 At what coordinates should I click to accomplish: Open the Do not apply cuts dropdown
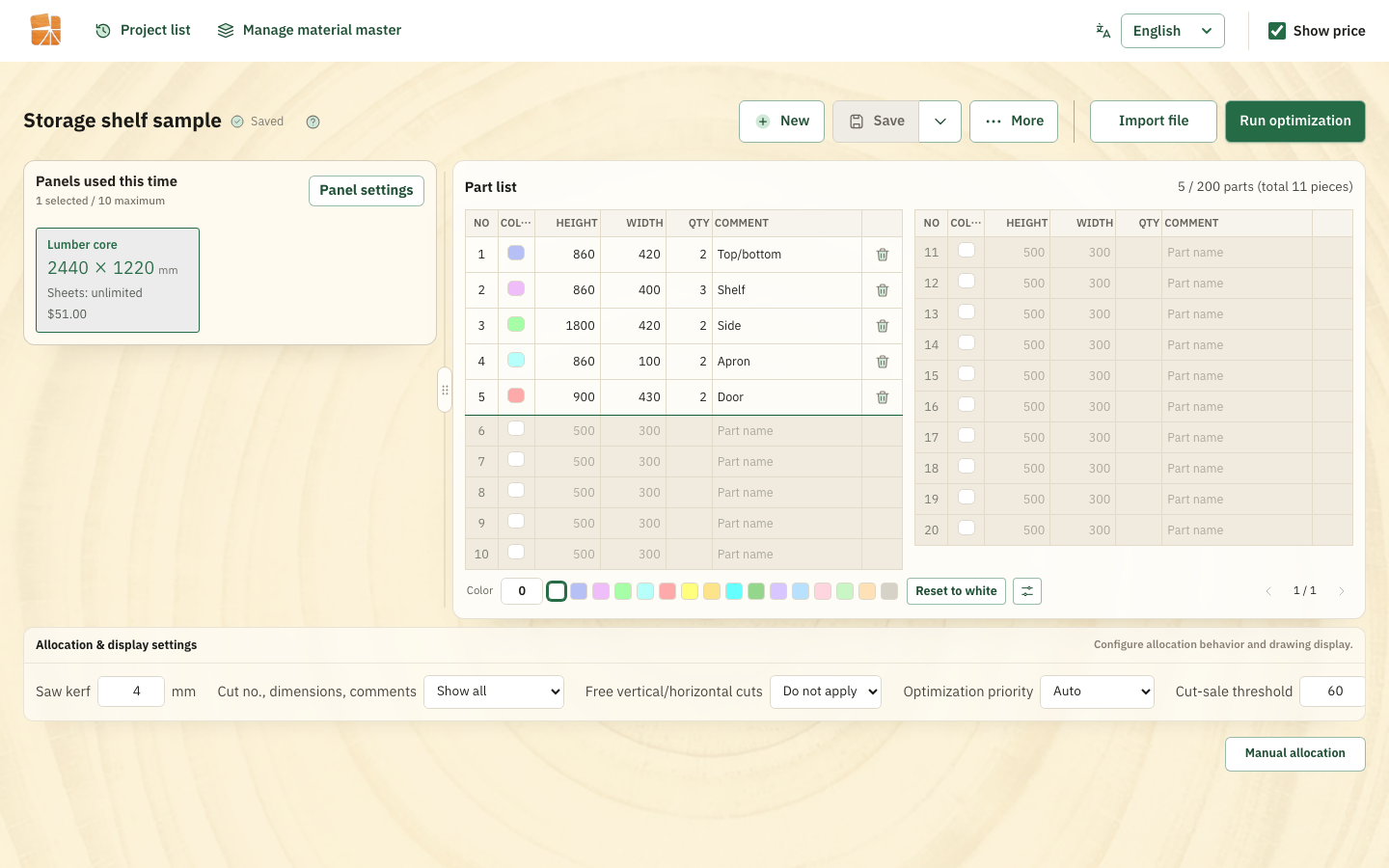click(826, 692)
